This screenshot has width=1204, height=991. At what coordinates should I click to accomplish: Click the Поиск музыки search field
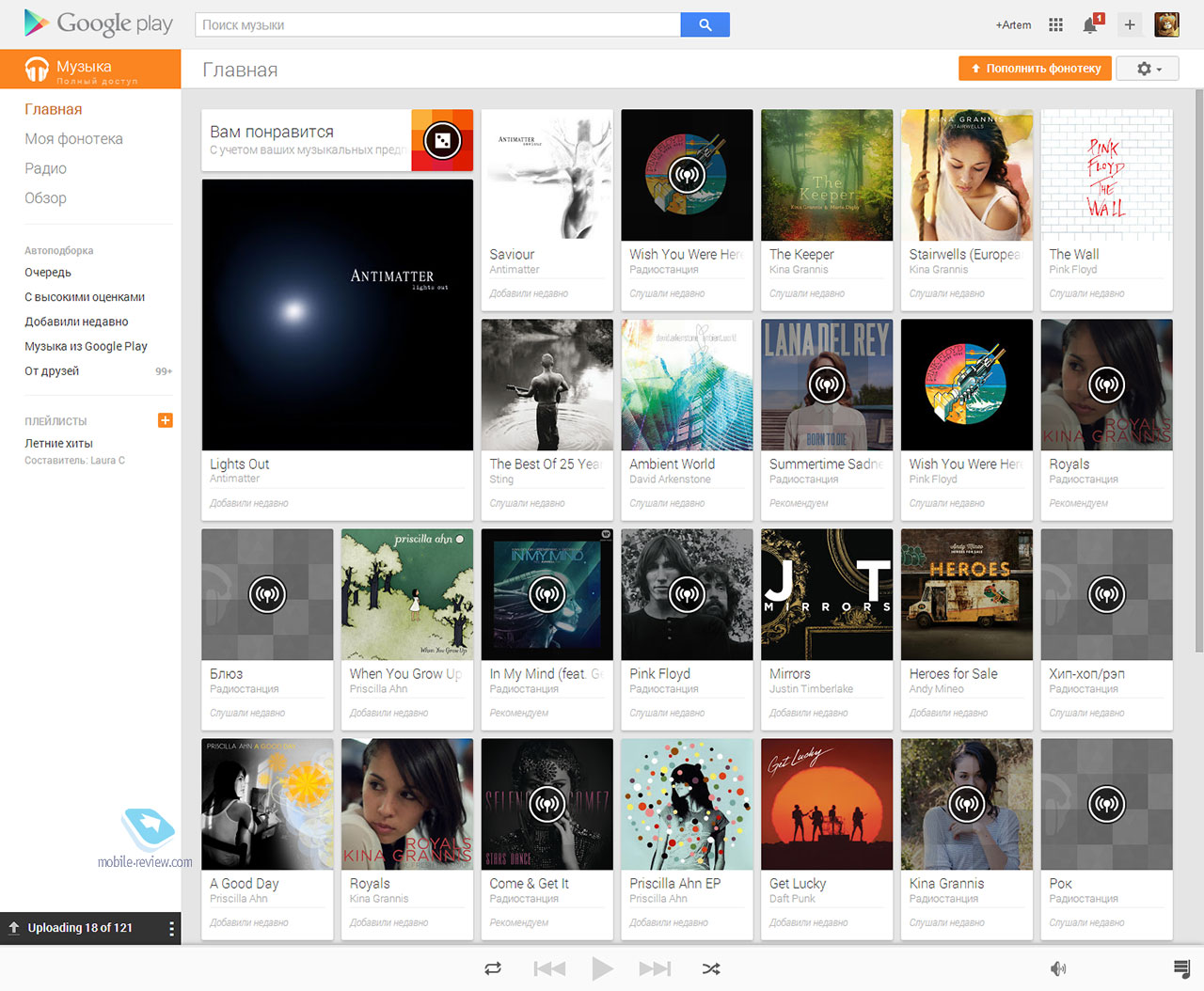(437, 24)
